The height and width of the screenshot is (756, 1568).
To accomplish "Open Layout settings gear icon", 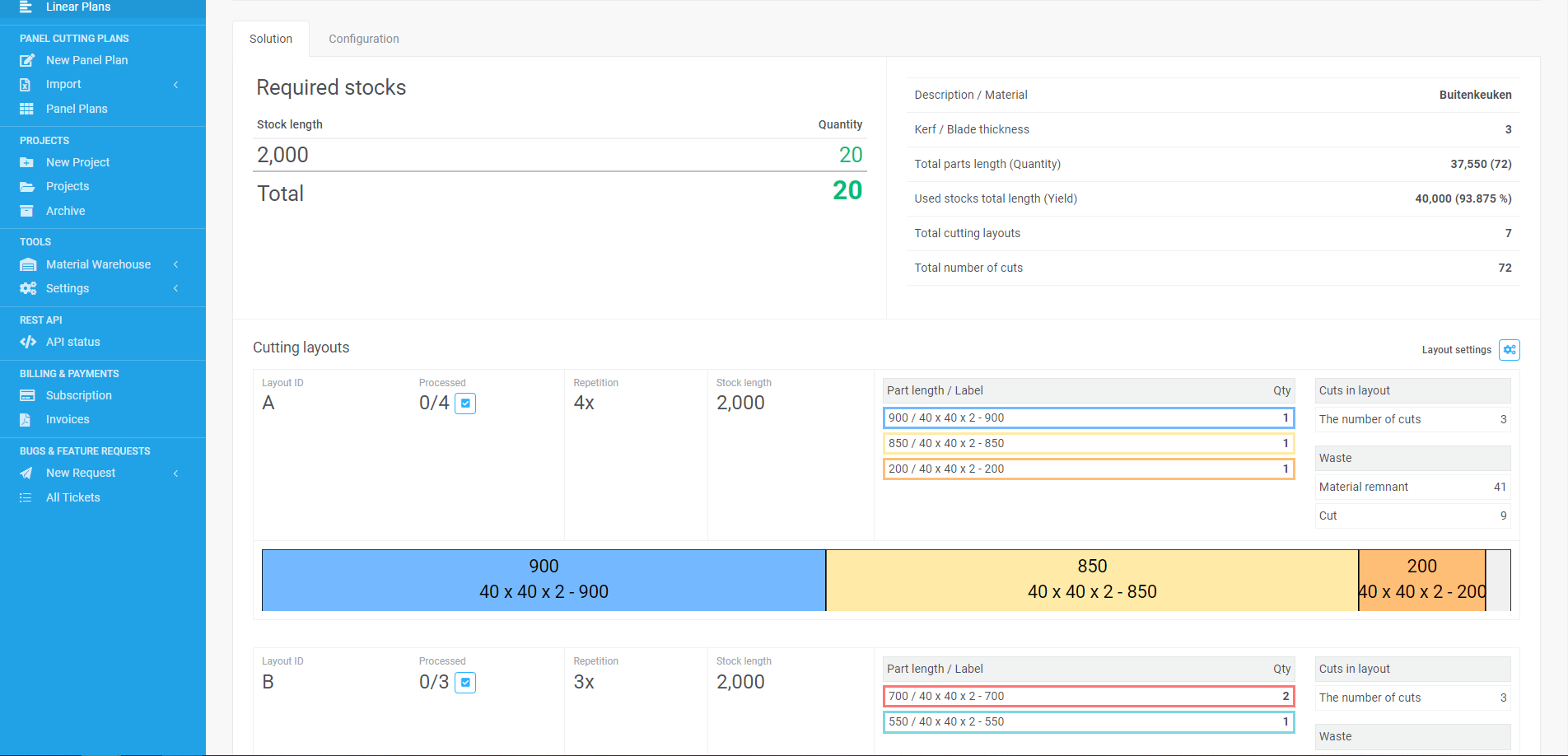I will coord(1509,350).
